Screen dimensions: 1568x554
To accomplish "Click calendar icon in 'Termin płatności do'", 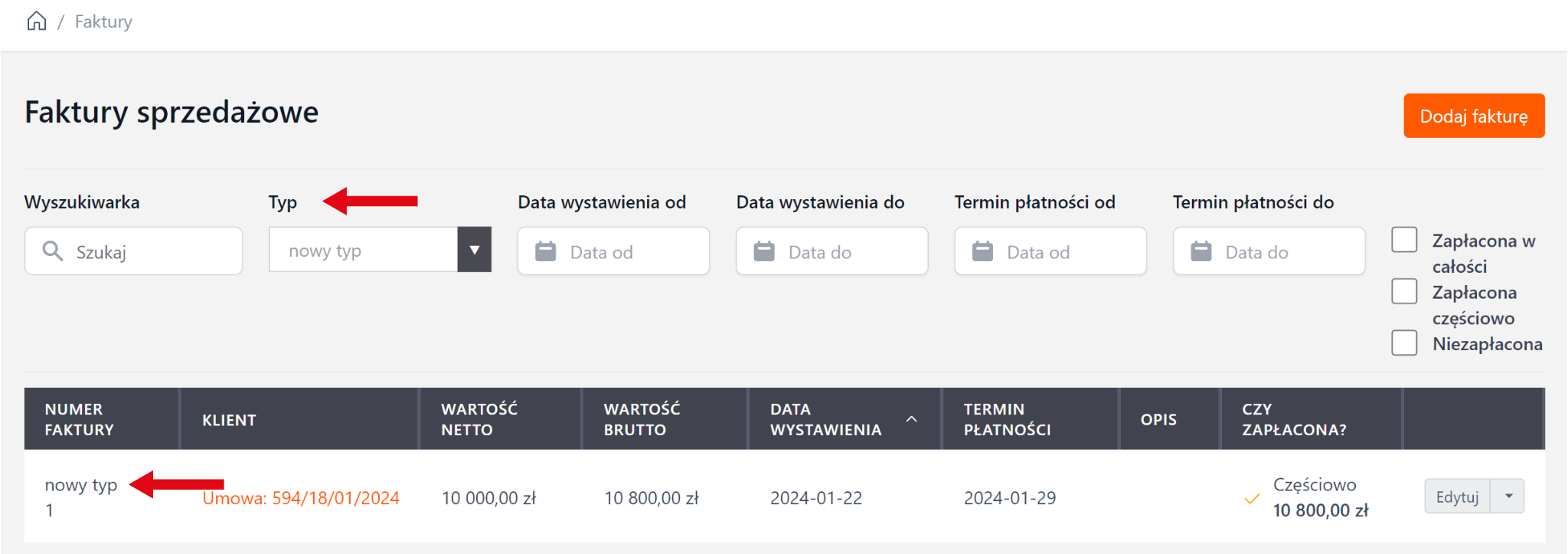I will tap(1200, 251).
